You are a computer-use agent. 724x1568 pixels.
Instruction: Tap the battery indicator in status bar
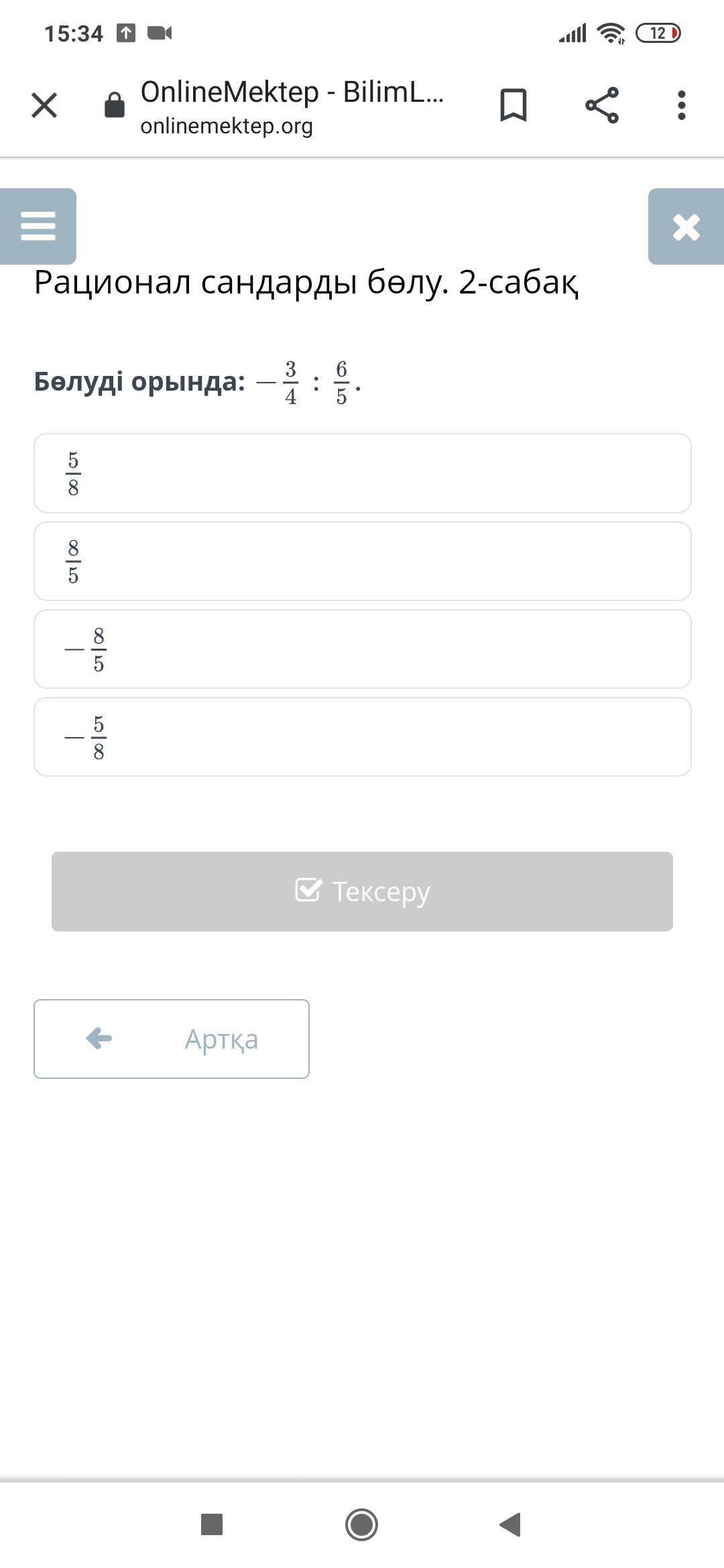tap(658, 33)
